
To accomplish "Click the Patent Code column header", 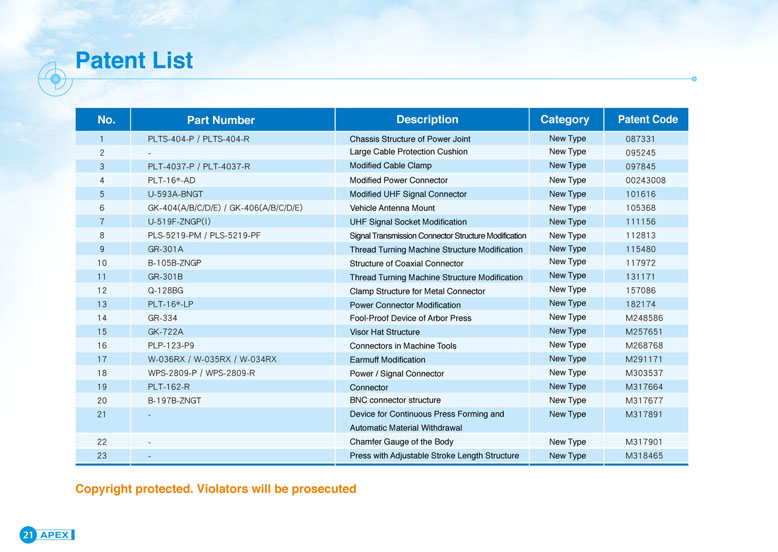I will [647, 120].
